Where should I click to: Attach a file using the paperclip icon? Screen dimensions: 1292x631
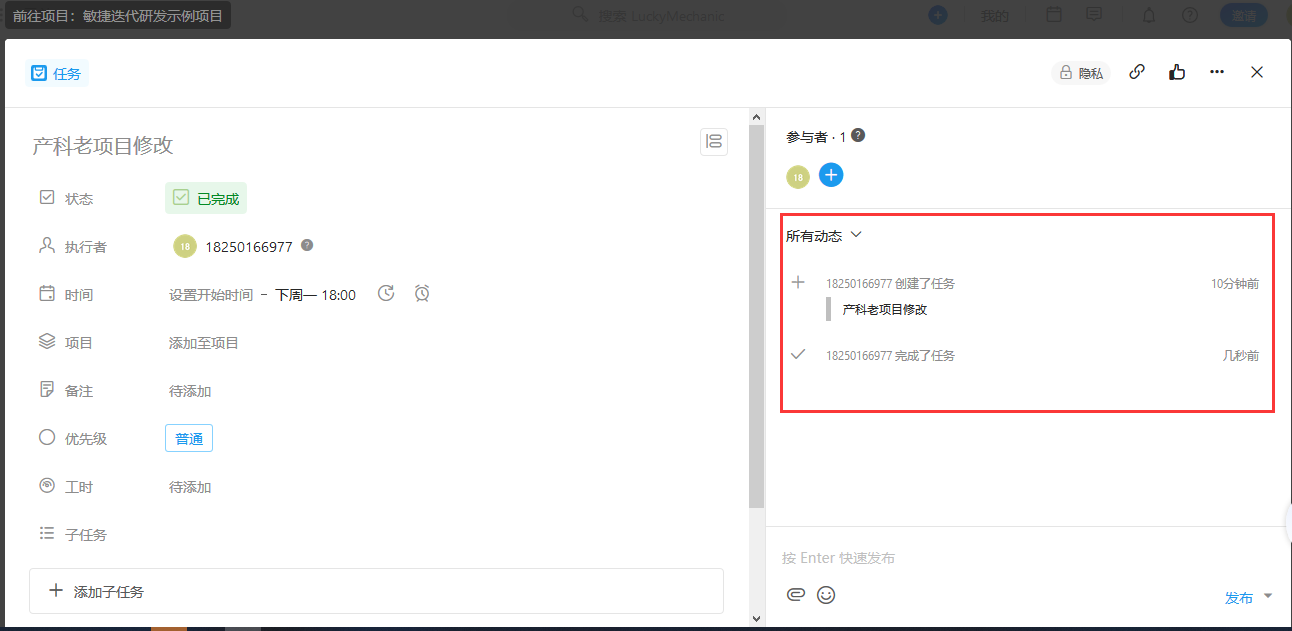[796, 594]
